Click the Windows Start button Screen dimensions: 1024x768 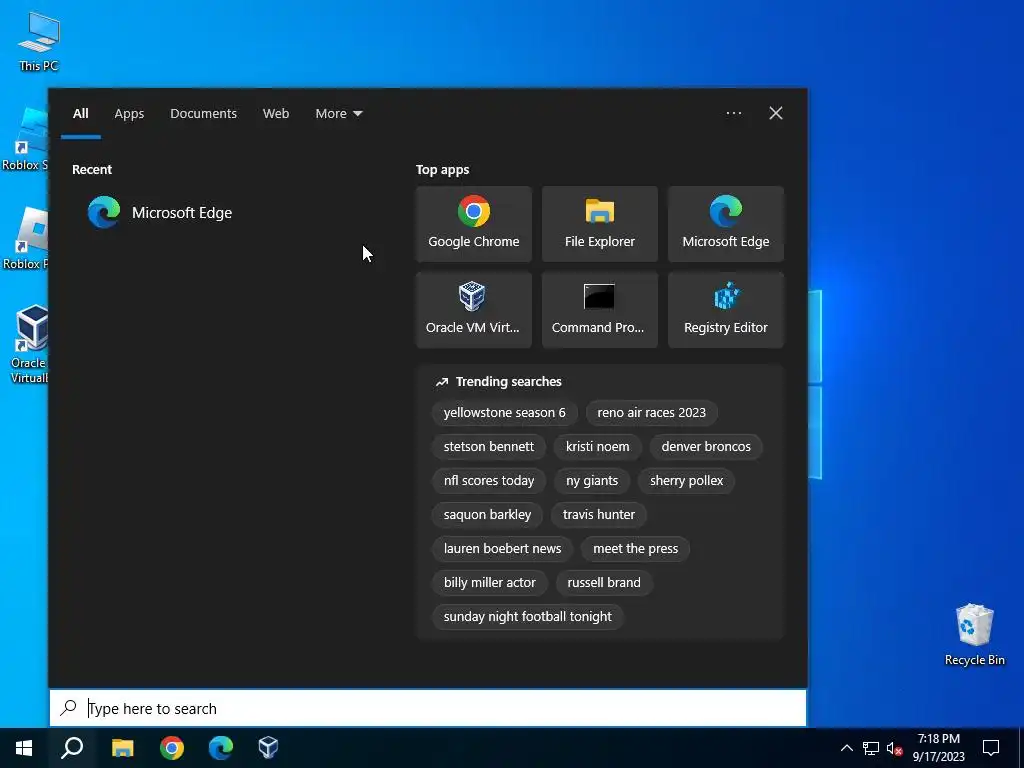[x=24, y=748]
